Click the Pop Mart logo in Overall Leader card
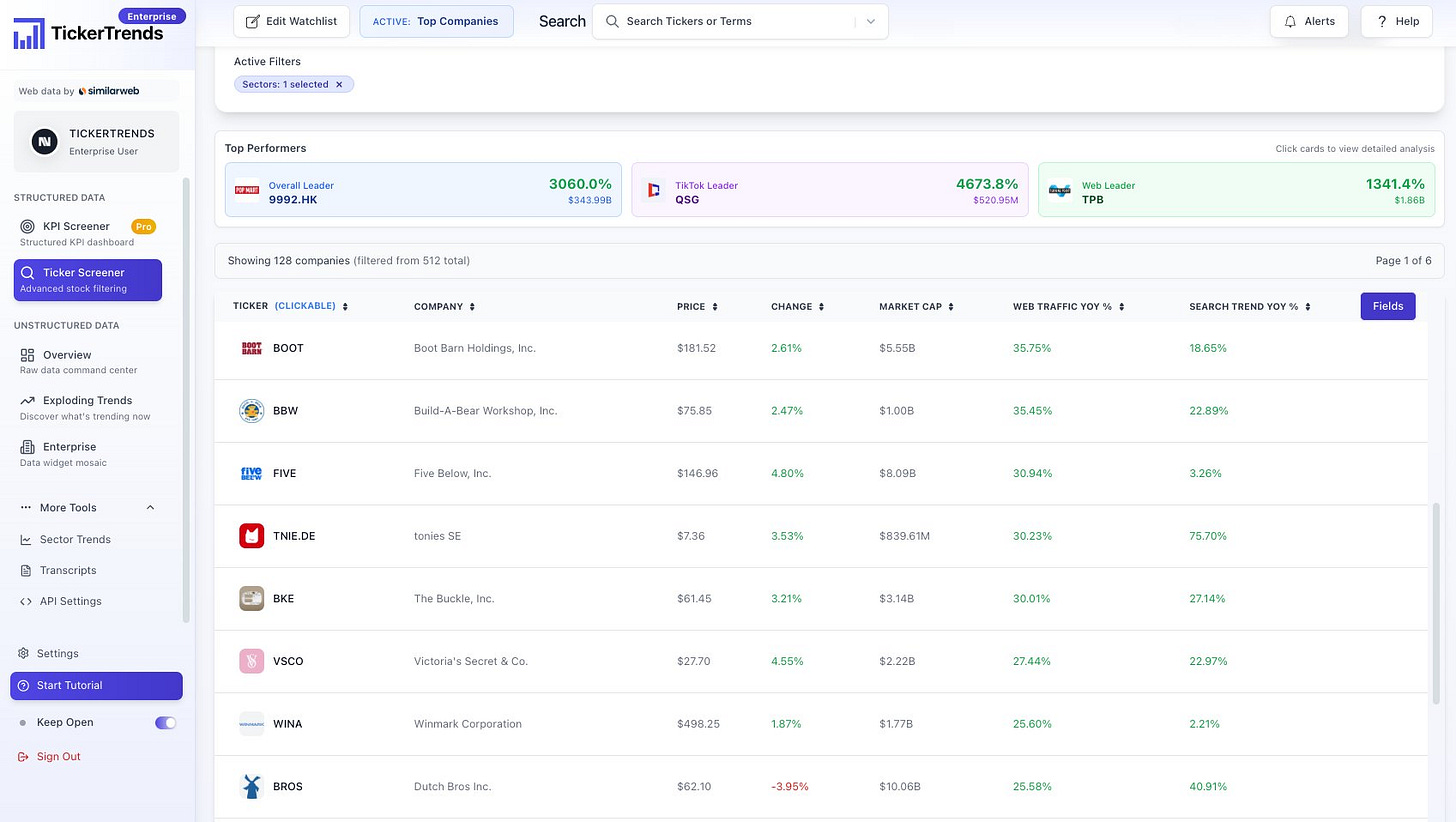Screen dimensions: 1456x822 coord(247,190)
